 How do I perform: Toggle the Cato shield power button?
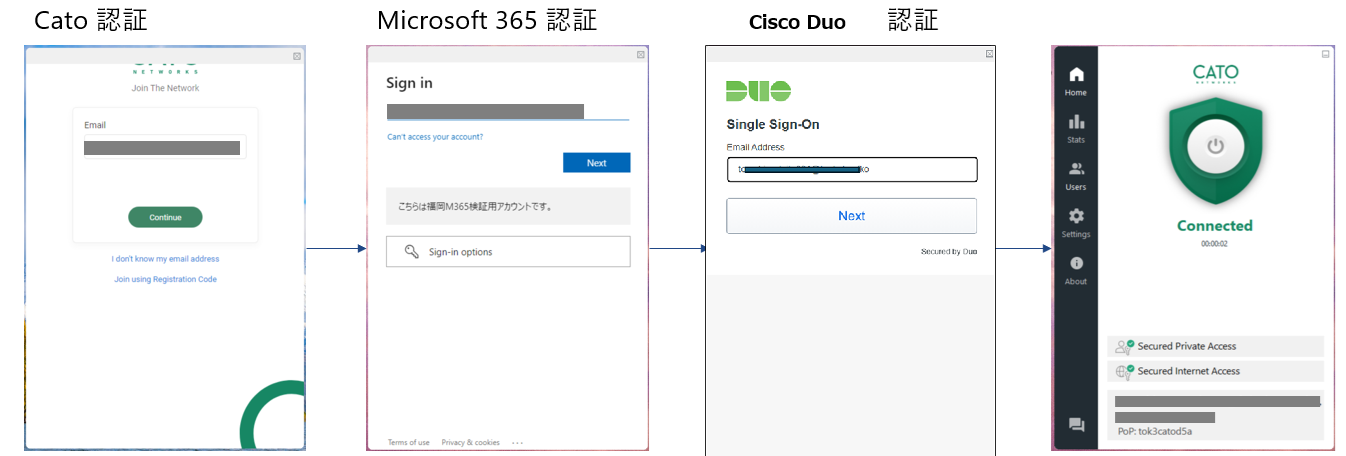tap(1215, 146)
